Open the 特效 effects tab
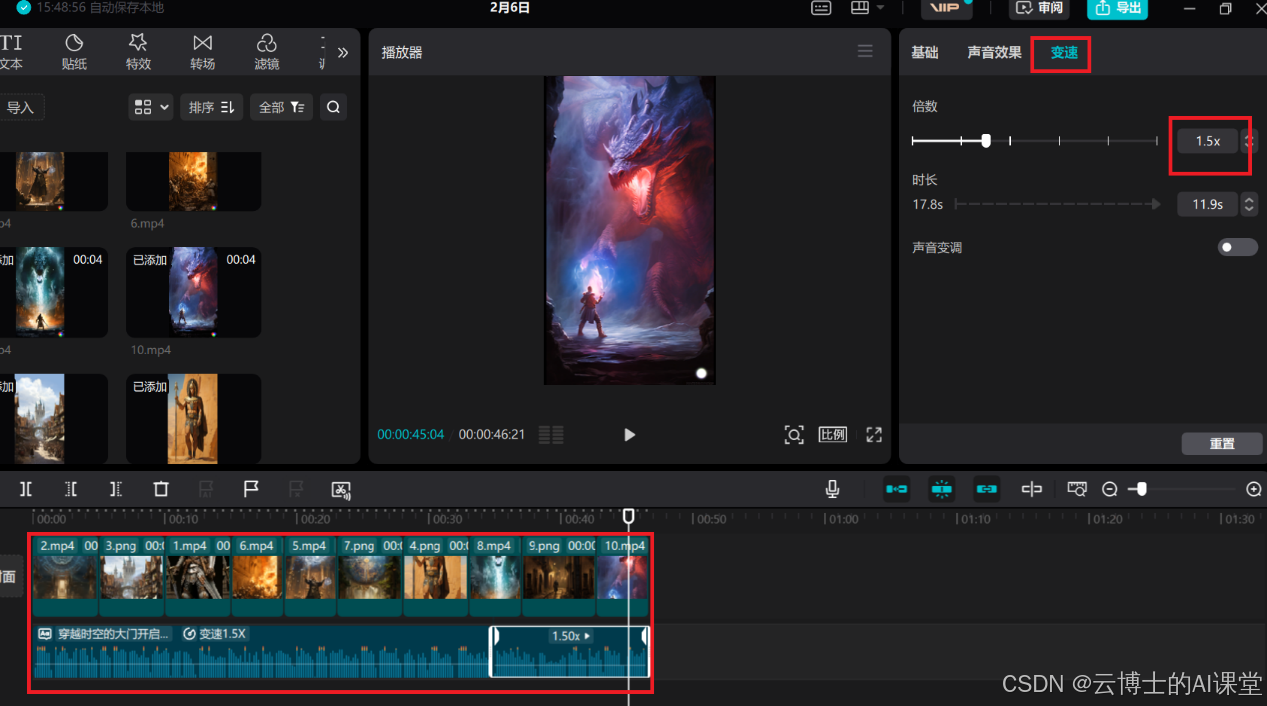 point(138,52)
